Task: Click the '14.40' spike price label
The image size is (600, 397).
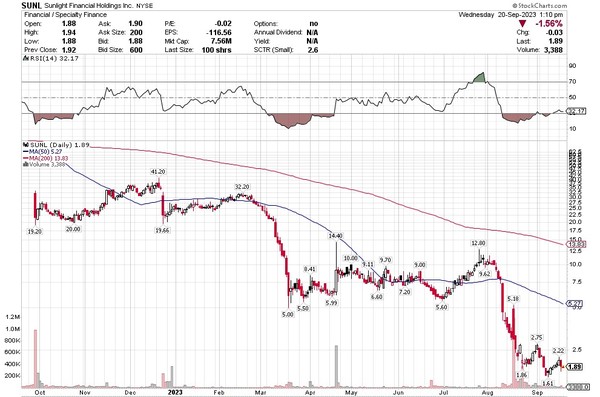Action: 335,236
